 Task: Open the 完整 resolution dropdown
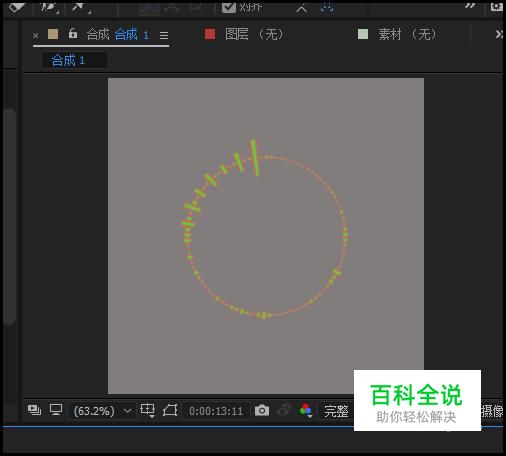pyautogui.click(x=336, y=411)
